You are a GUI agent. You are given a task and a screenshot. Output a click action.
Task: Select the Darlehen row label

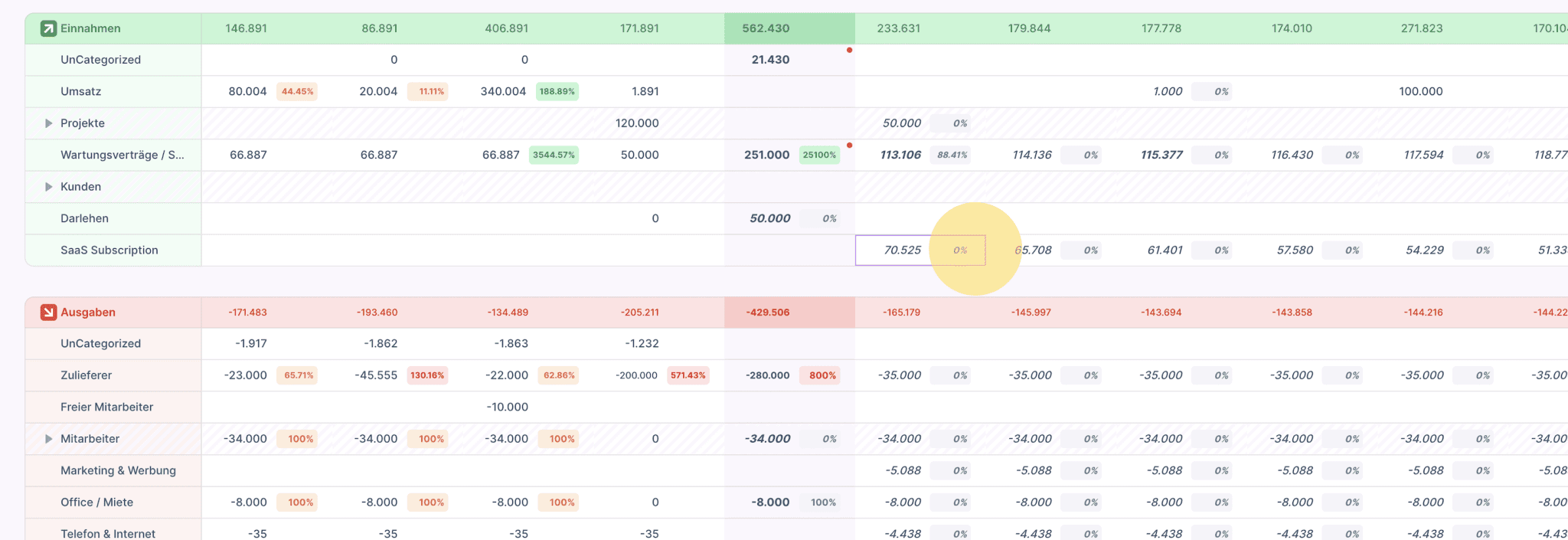(x=84, y=218)
